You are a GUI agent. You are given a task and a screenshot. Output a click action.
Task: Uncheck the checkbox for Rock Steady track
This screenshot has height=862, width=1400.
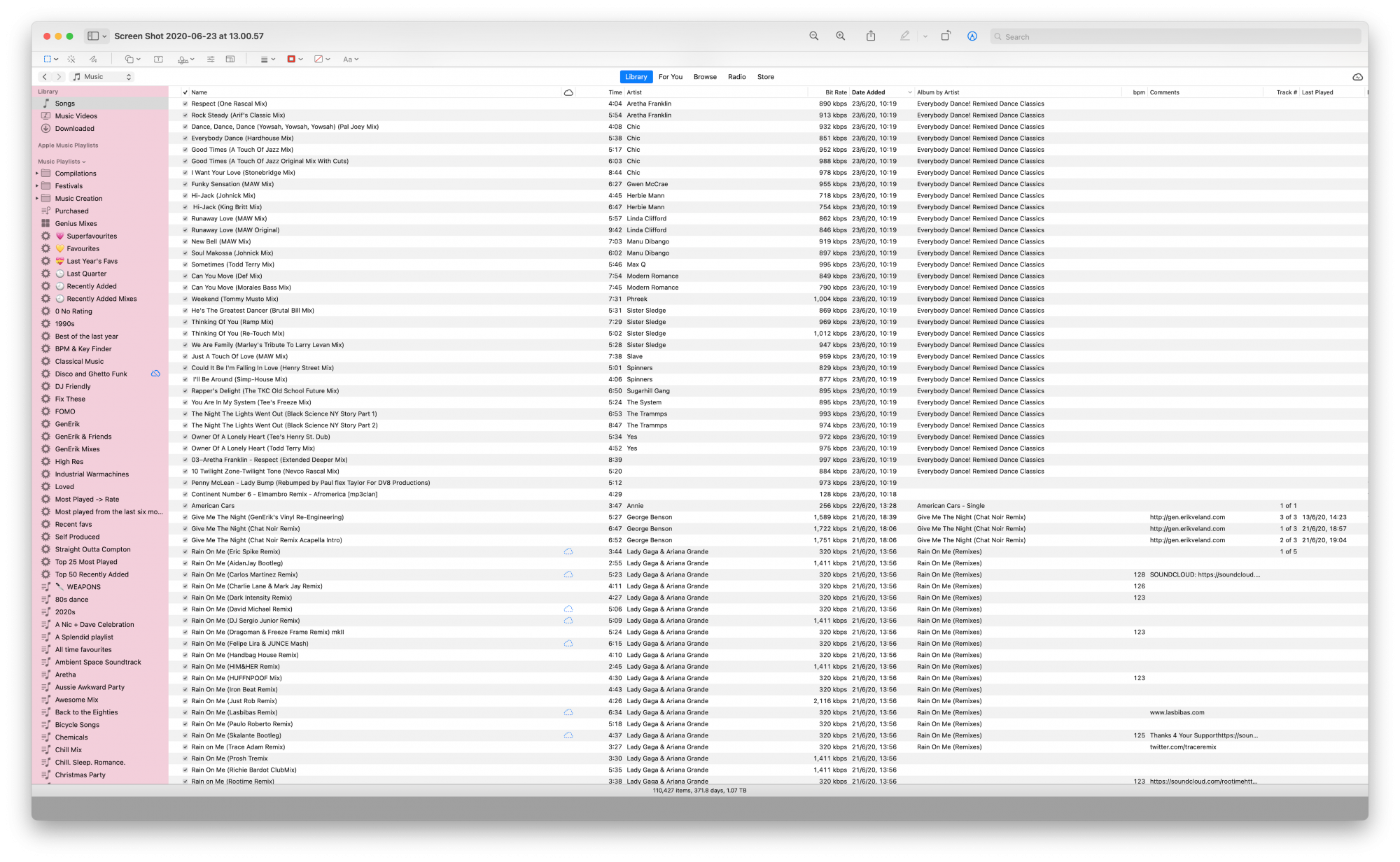click(185, 115)
